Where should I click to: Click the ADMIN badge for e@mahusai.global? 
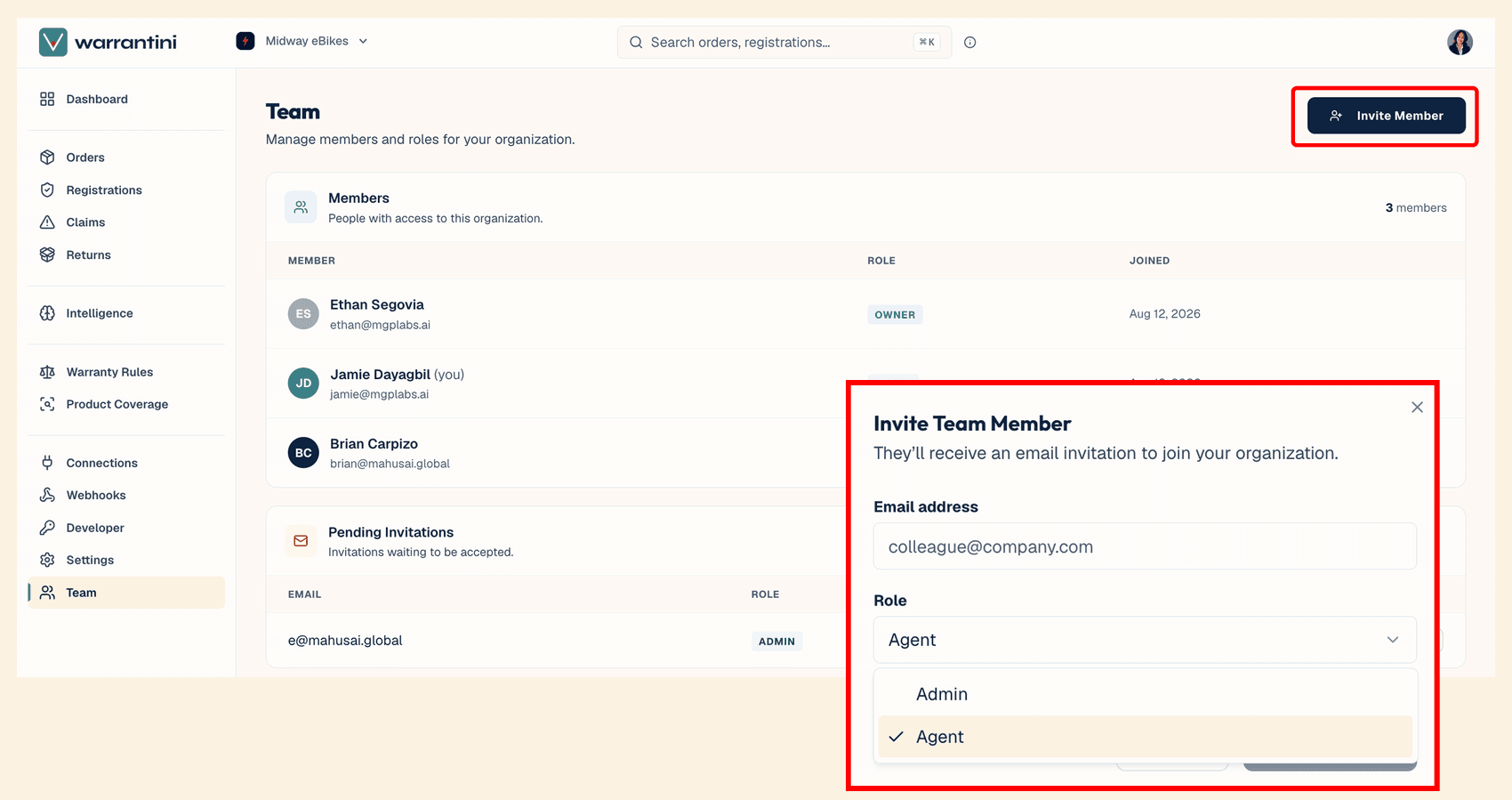(776, 641)
